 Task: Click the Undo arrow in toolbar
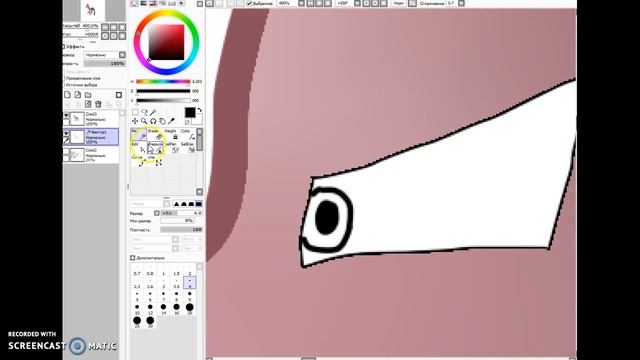pyautogui.click(x=209, y=3)
